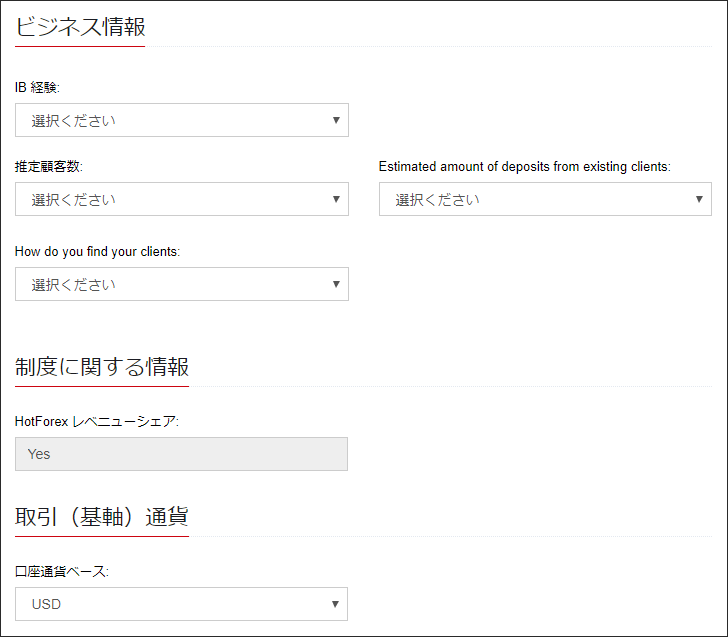Expand the Estimated amount of deposits dropdown
728x637 pixels.
[x=544, y=199]
